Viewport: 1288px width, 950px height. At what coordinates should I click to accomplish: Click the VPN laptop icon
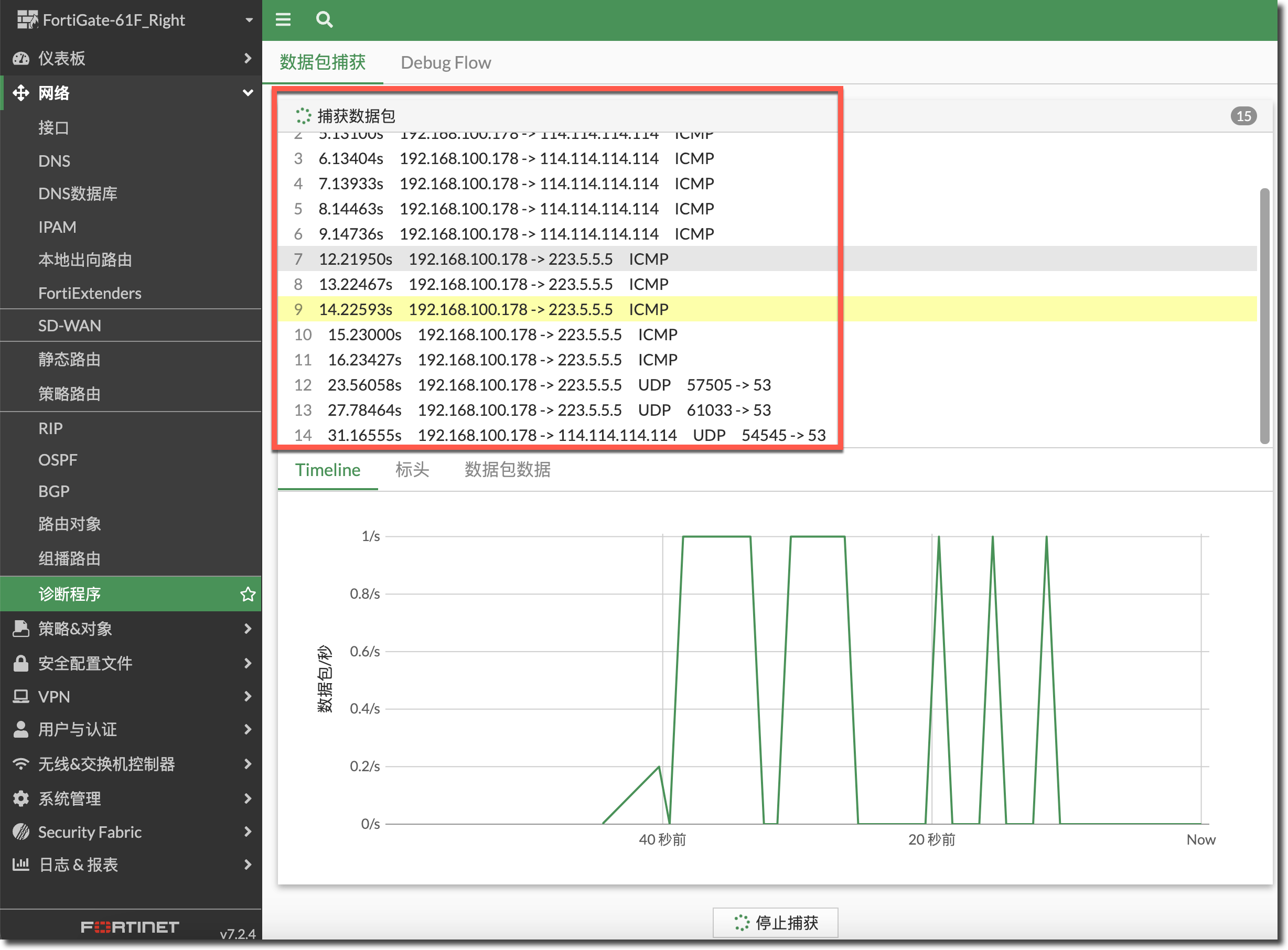tap(22, 696)
